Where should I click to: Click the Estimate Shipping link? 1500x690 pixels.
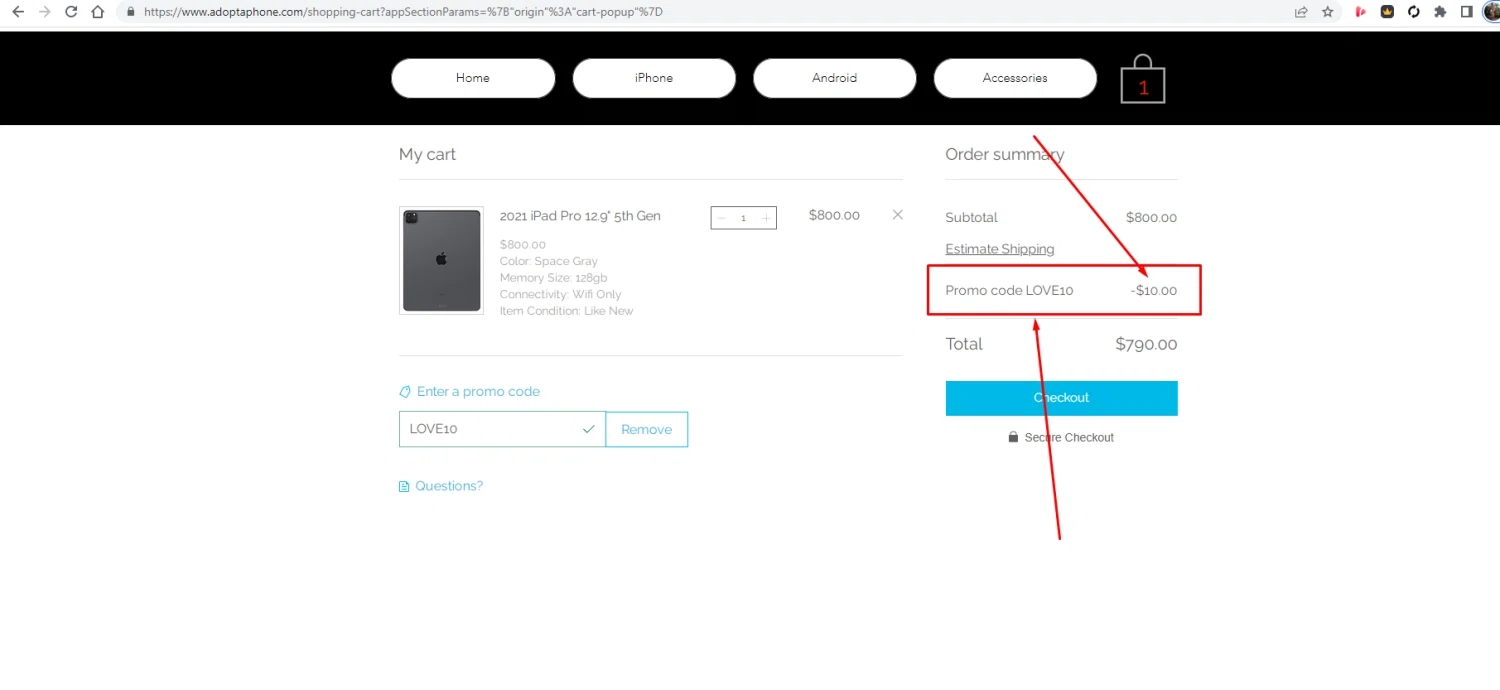[1000, 249]
